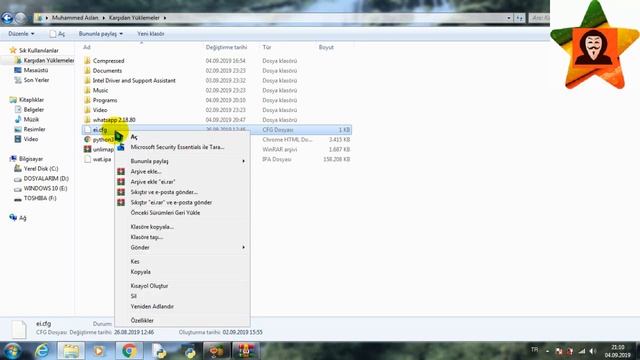Open Google Chrome from taskbar
This screenshot has width=640, height=360.
[129, 351]
